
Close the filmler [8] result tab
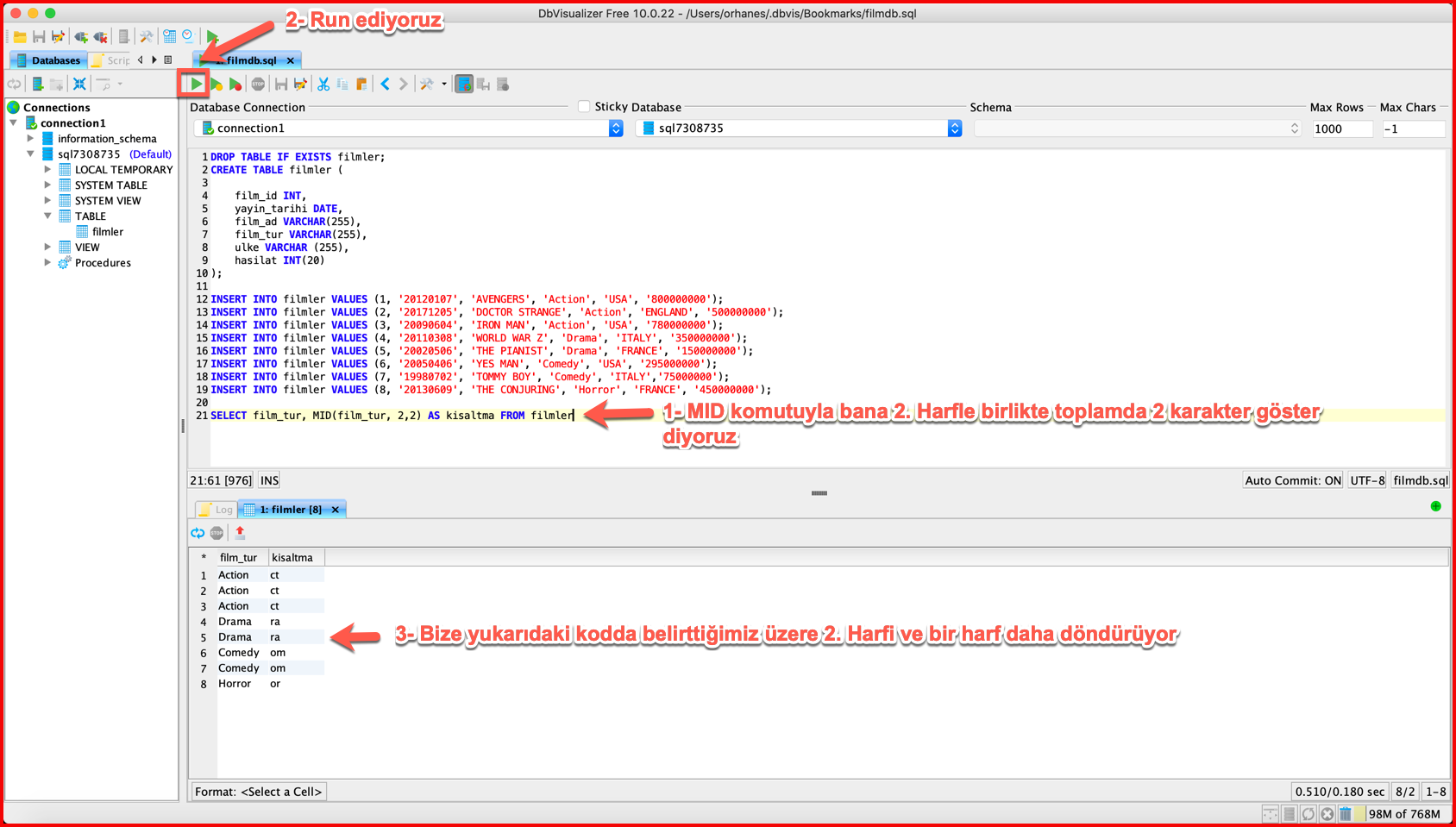[336, 510]
